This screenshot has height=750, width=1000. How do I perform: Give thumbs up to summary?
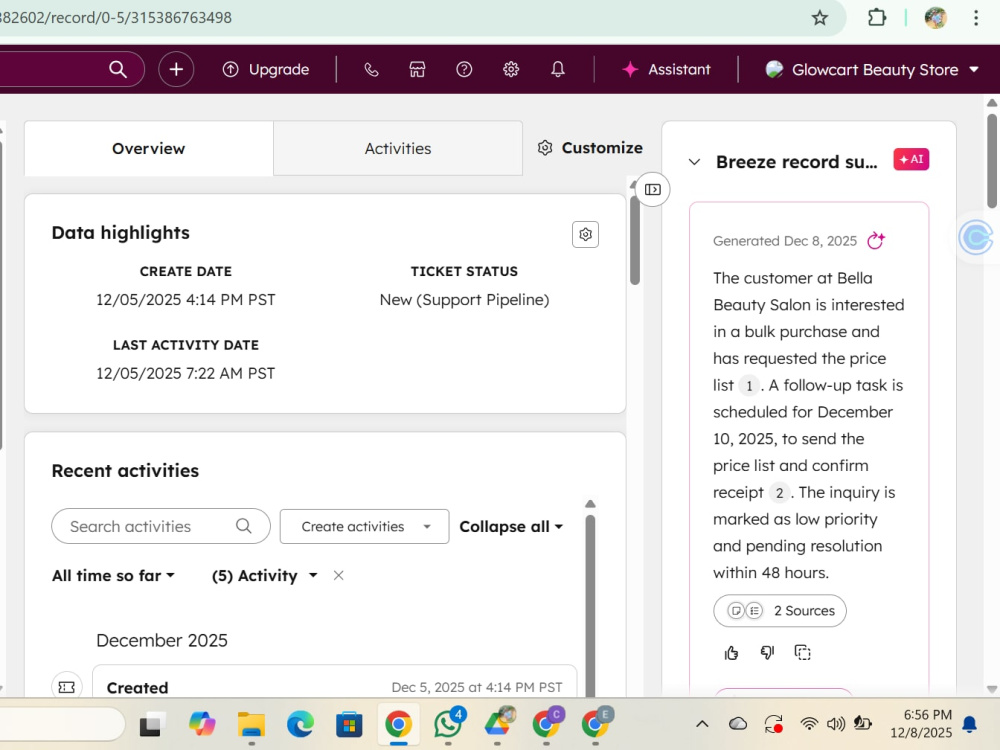click(x=732, y=652)
